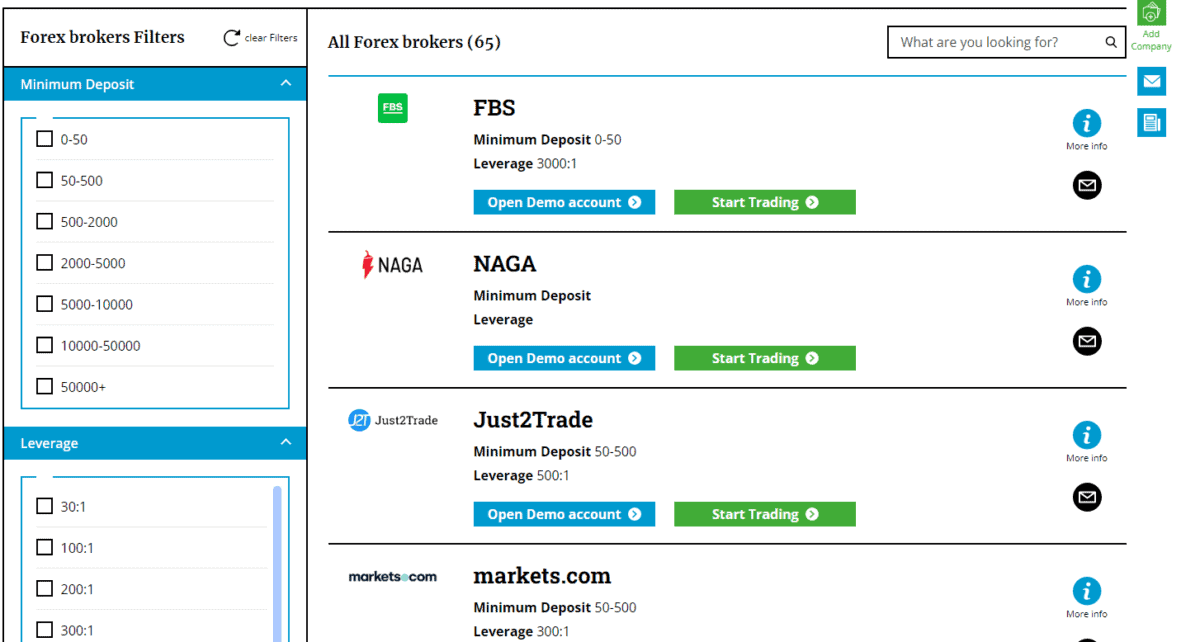Check the 100:1 Leverage filter
Screen dimensions: 1200x642
click(x=44, y=547)
